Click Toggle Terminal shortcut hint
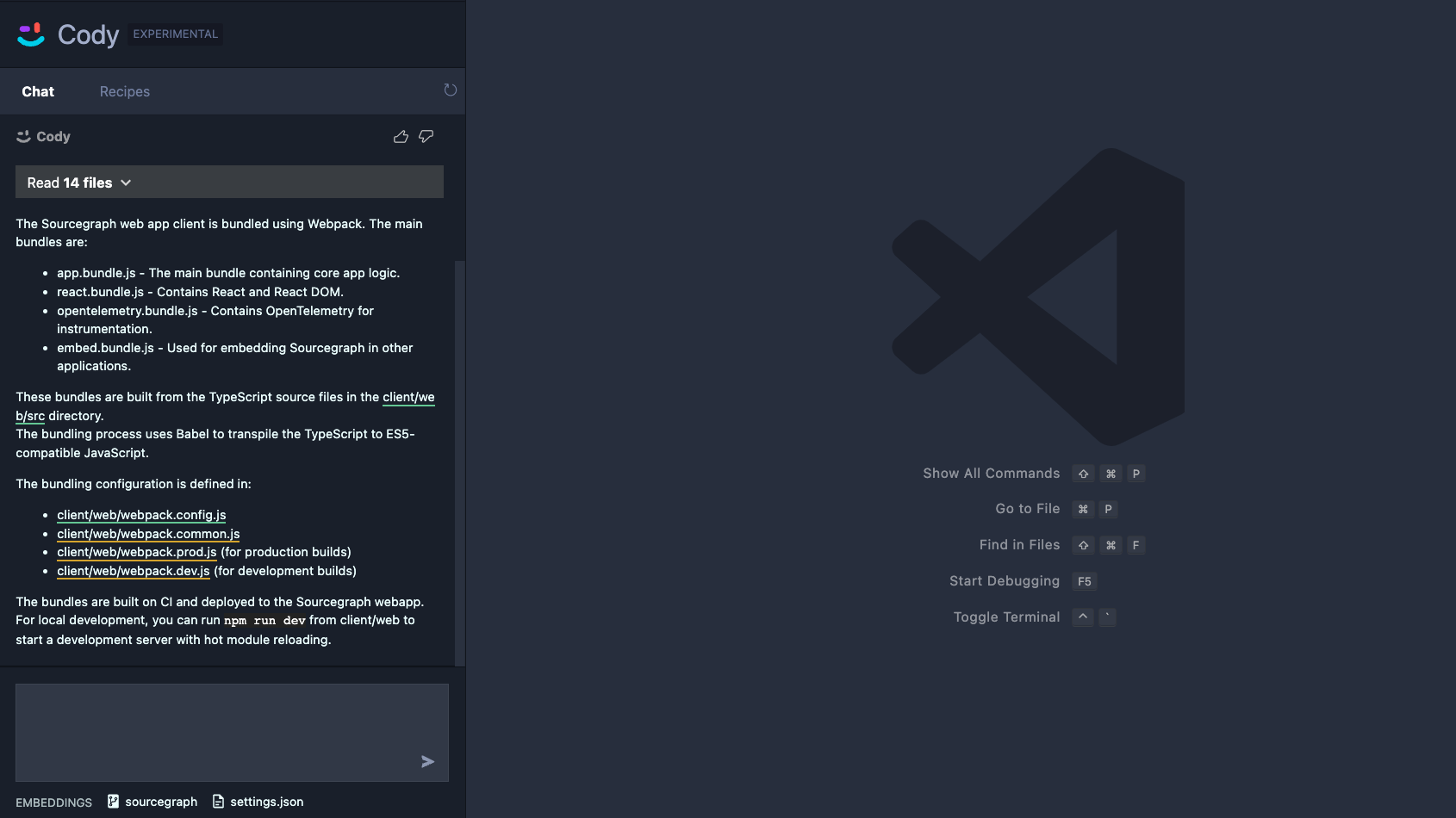 pyautogui.click(x=1007, y=617)
